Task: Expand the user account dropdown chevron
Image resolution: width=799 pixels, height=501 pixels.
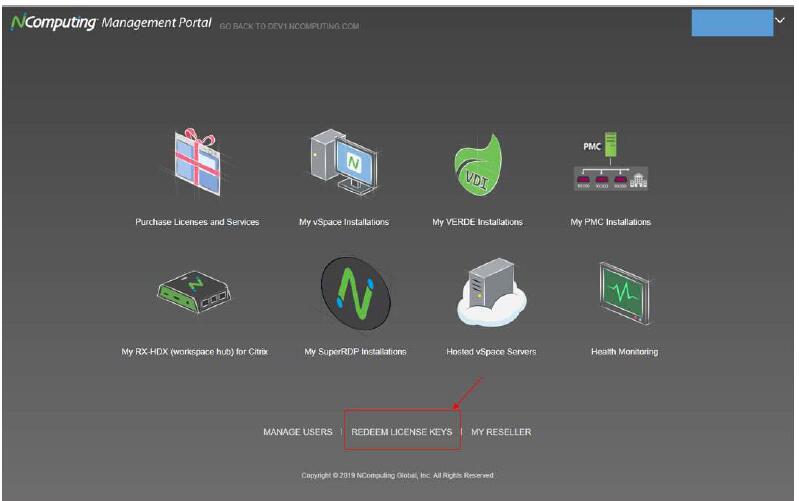Action: [x=780, y=21]
